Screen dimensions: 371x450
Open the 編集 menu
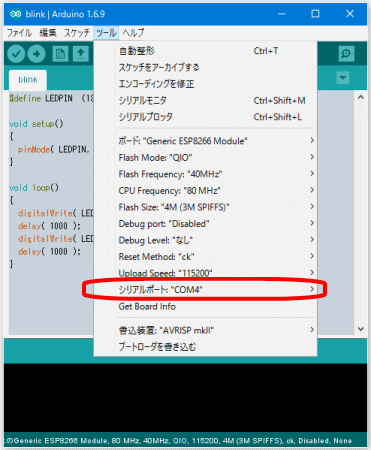[x=48, y=33]
